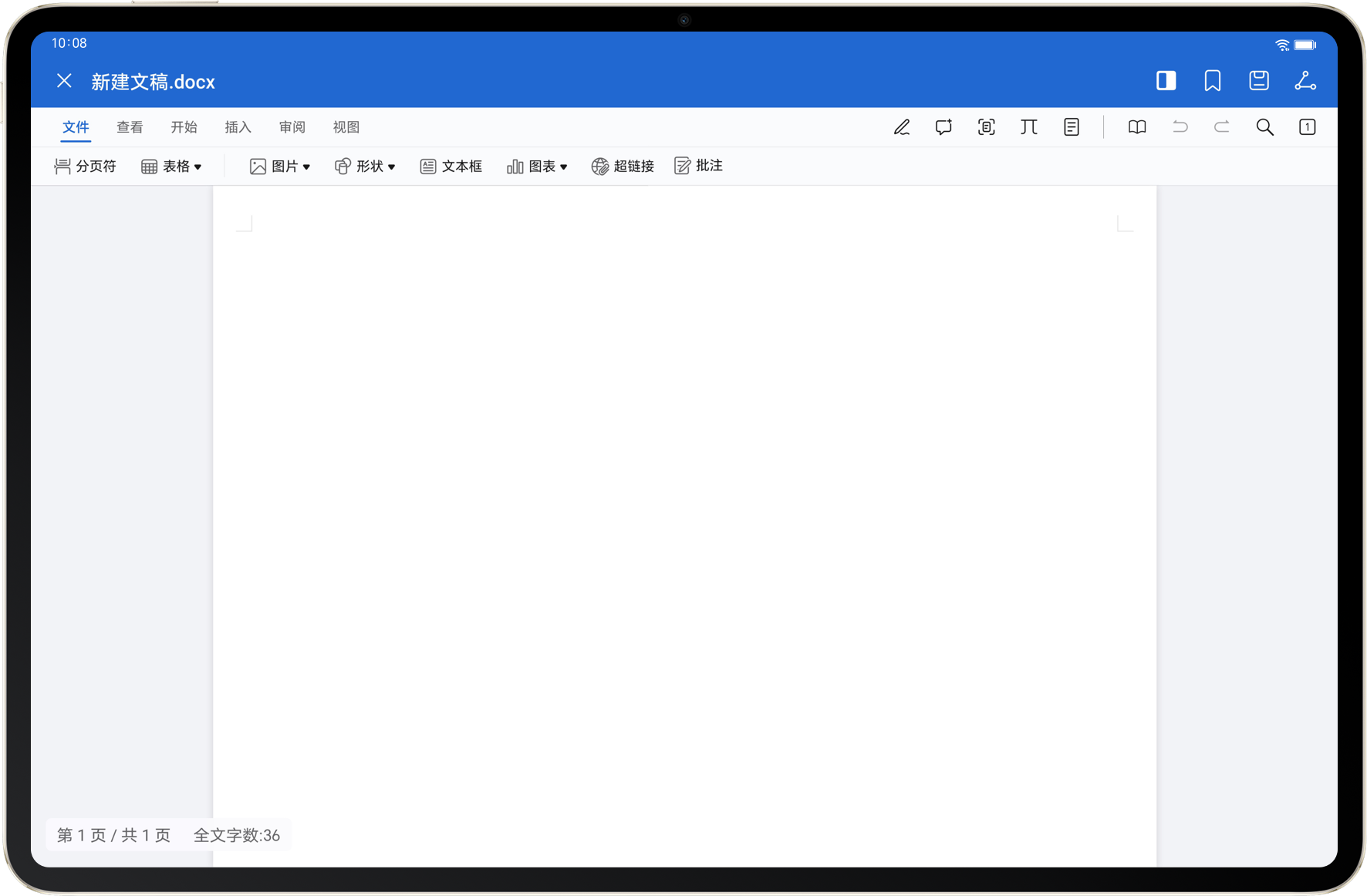Viewport: 1367px width, 896px height.
Task: Insert a 文本框 text box
Action: [451, 167]
